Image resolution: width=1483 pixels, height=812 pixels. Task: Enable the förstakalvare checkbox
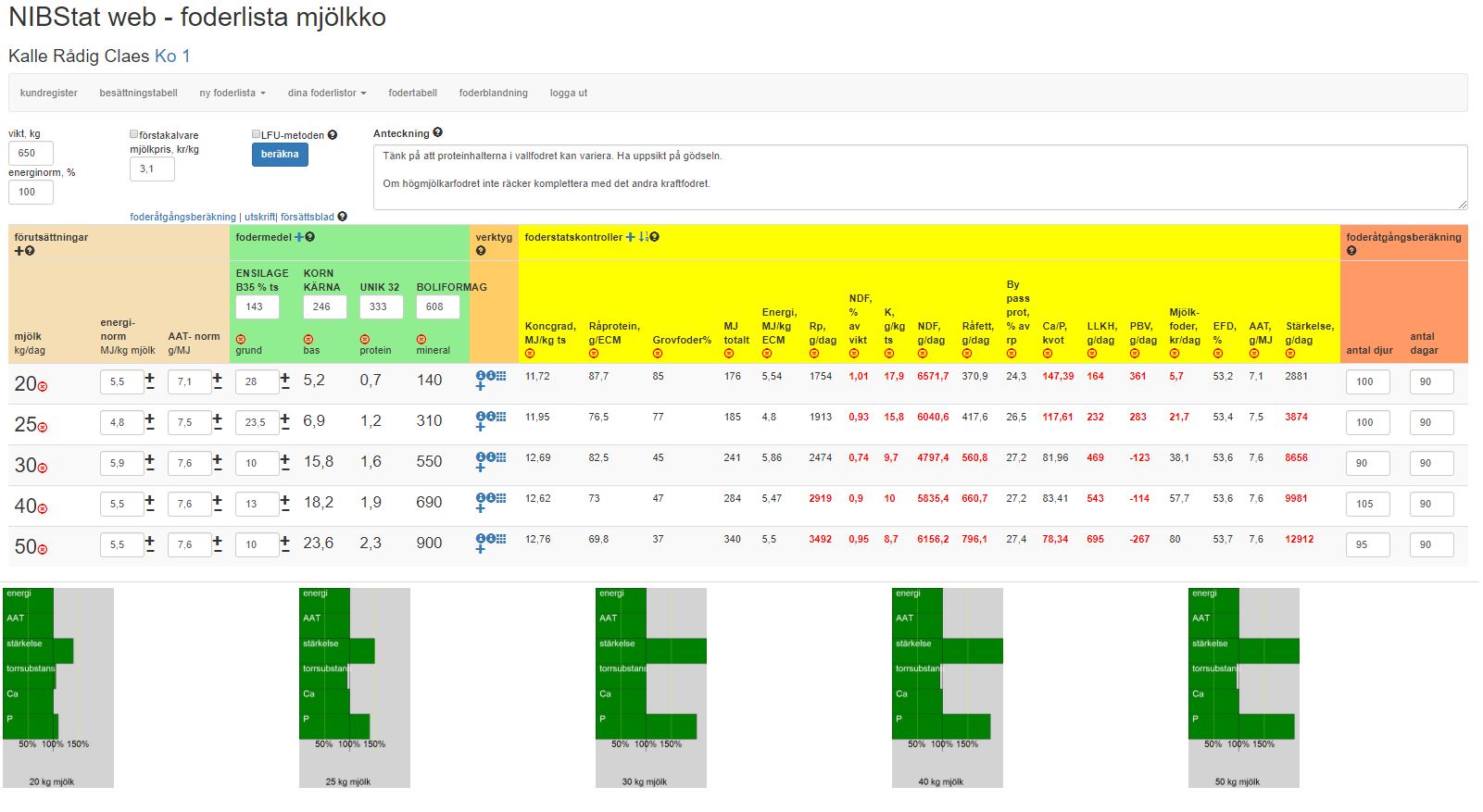(134, 134)
